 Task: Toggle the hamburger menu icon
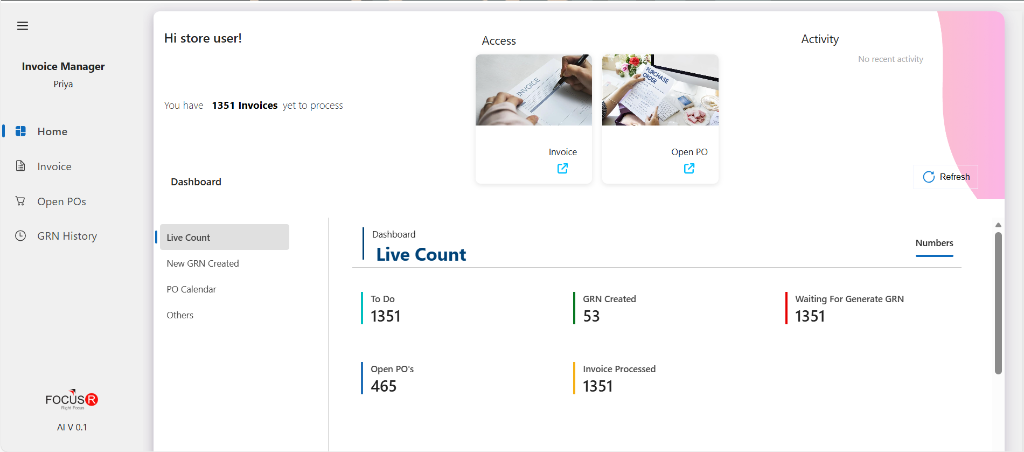[x=22, y=25]
